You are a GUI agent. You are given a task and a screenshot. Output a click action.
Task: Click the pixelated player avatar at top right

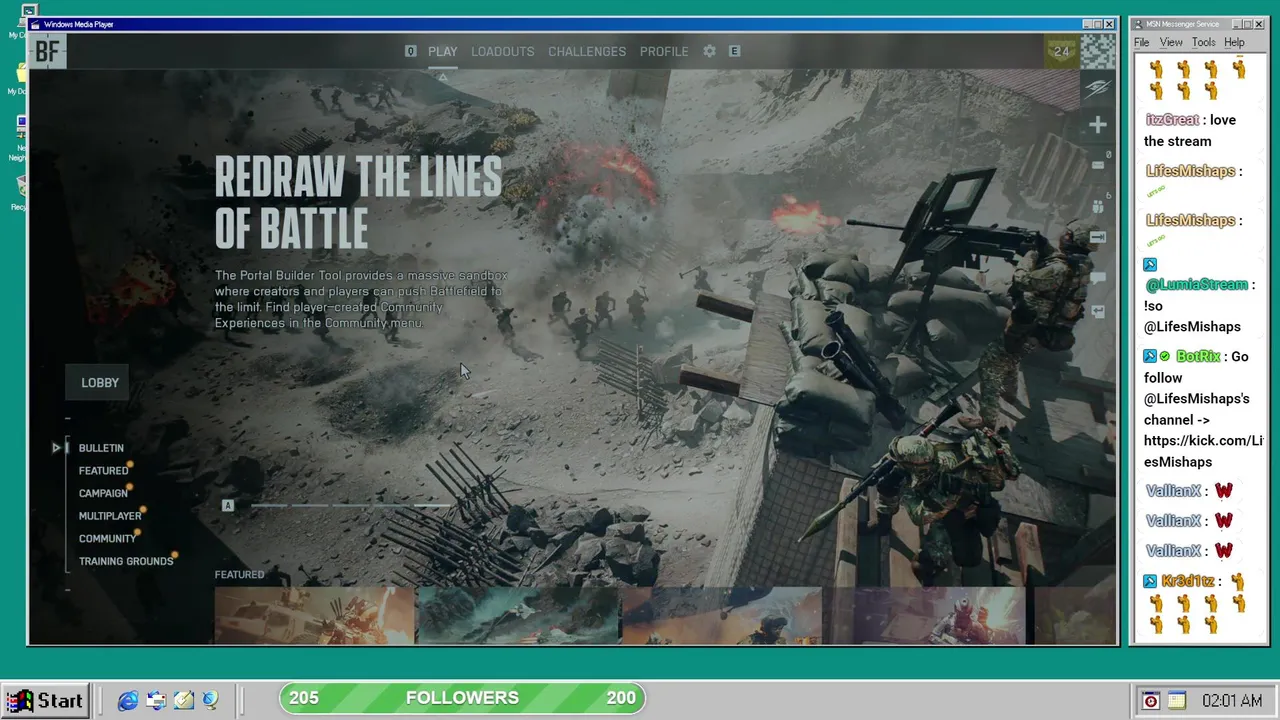coord(1097,52)
